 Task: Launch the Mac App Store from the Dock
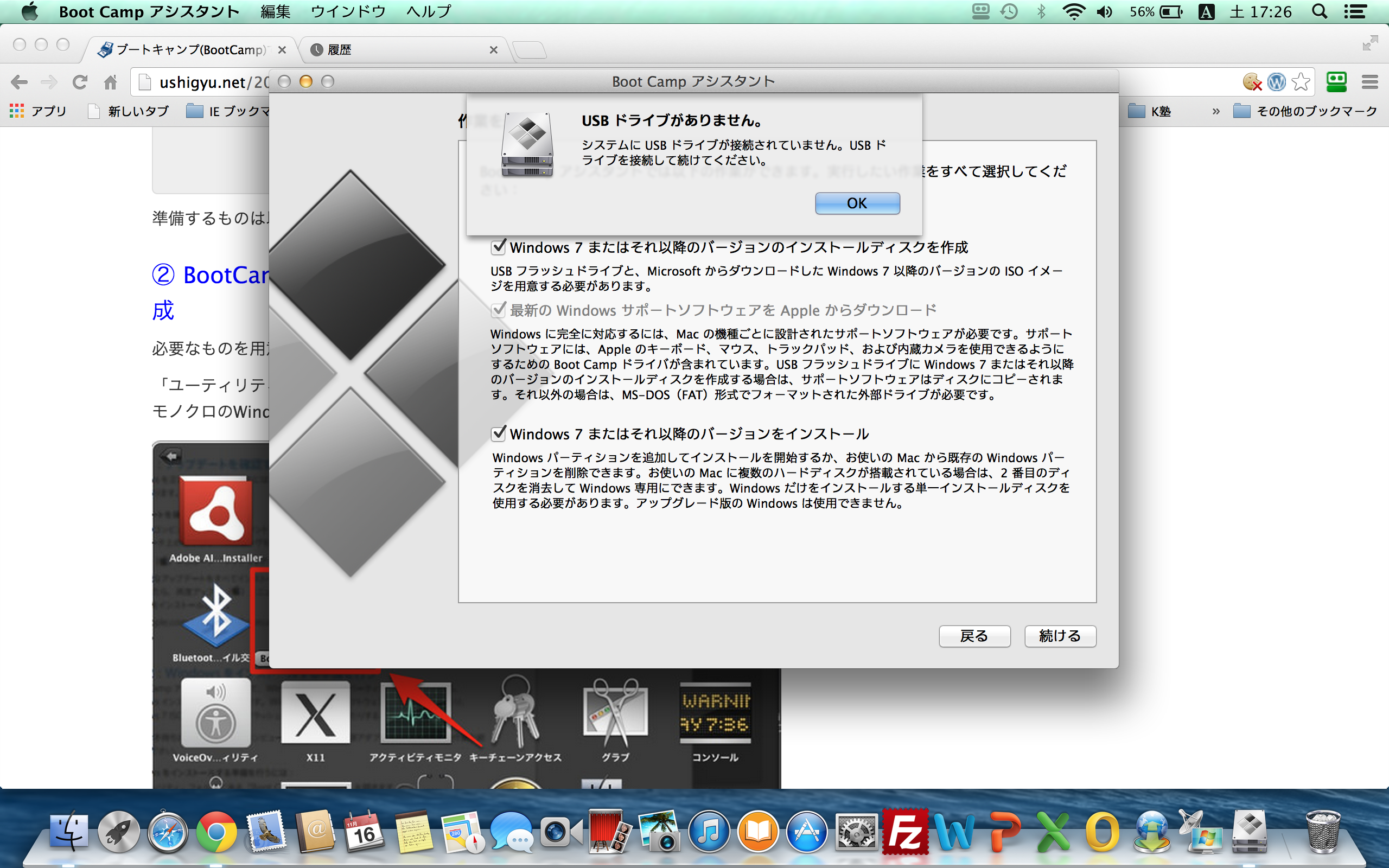806,832
